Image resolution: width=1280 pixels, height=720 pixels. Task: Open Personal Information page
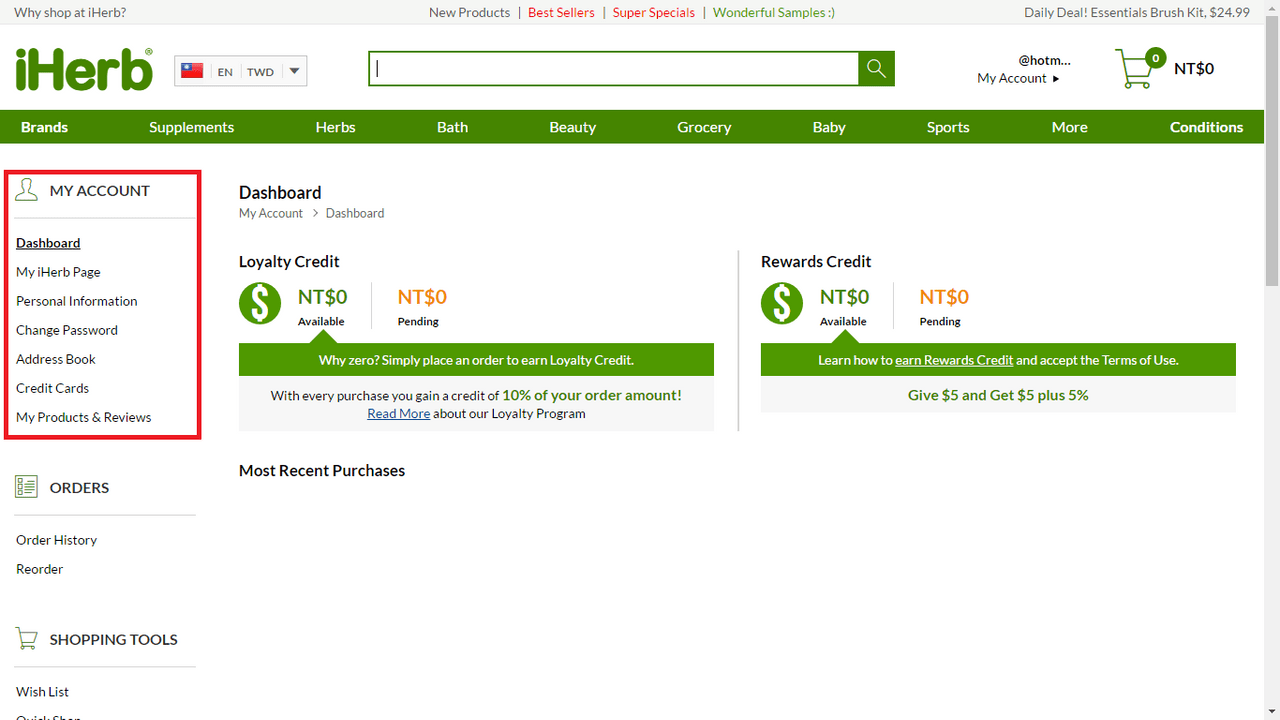coord(77,301)
